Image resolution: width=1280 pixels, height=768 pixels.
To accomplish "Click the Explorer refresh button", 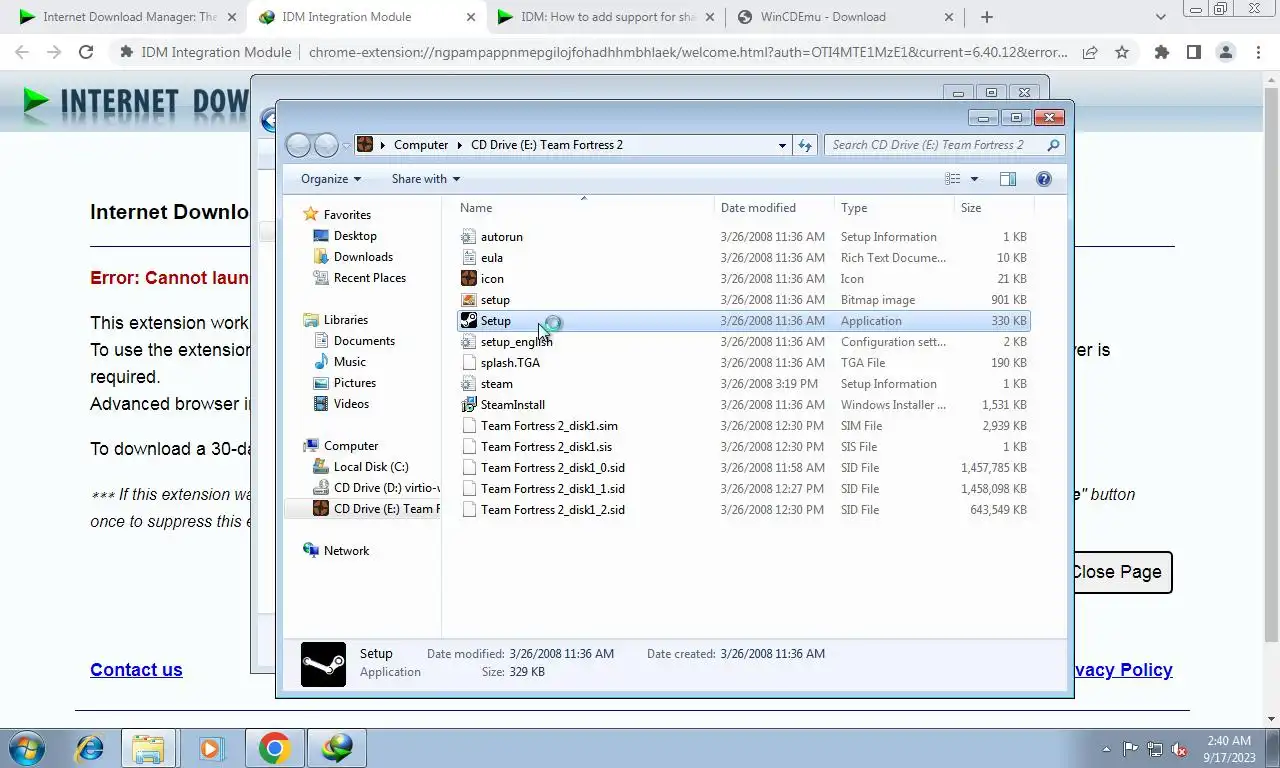I will click(805, 145).
